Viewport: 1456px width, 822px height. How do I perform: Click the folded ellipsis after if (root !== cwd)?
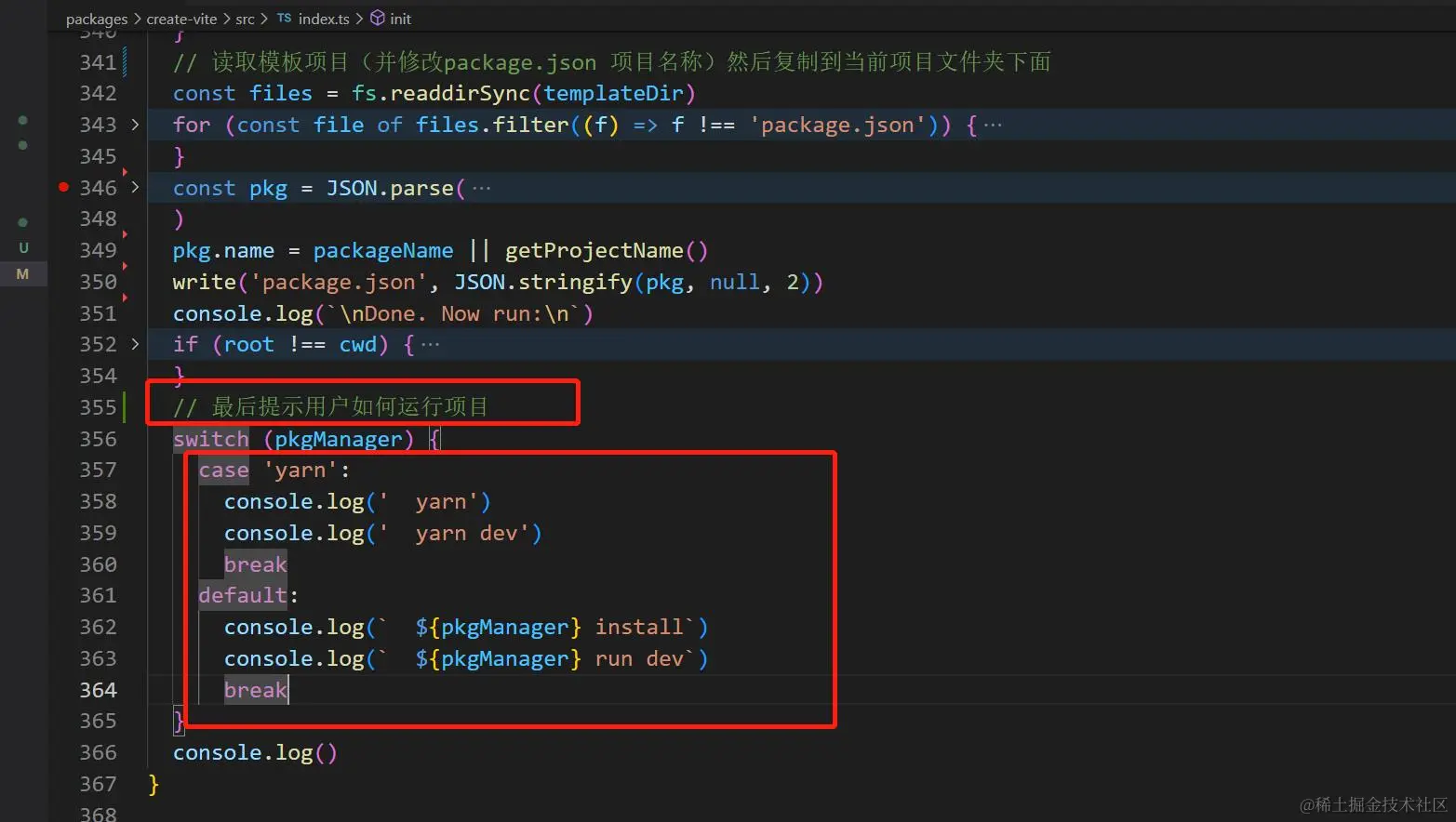(430, 345)
